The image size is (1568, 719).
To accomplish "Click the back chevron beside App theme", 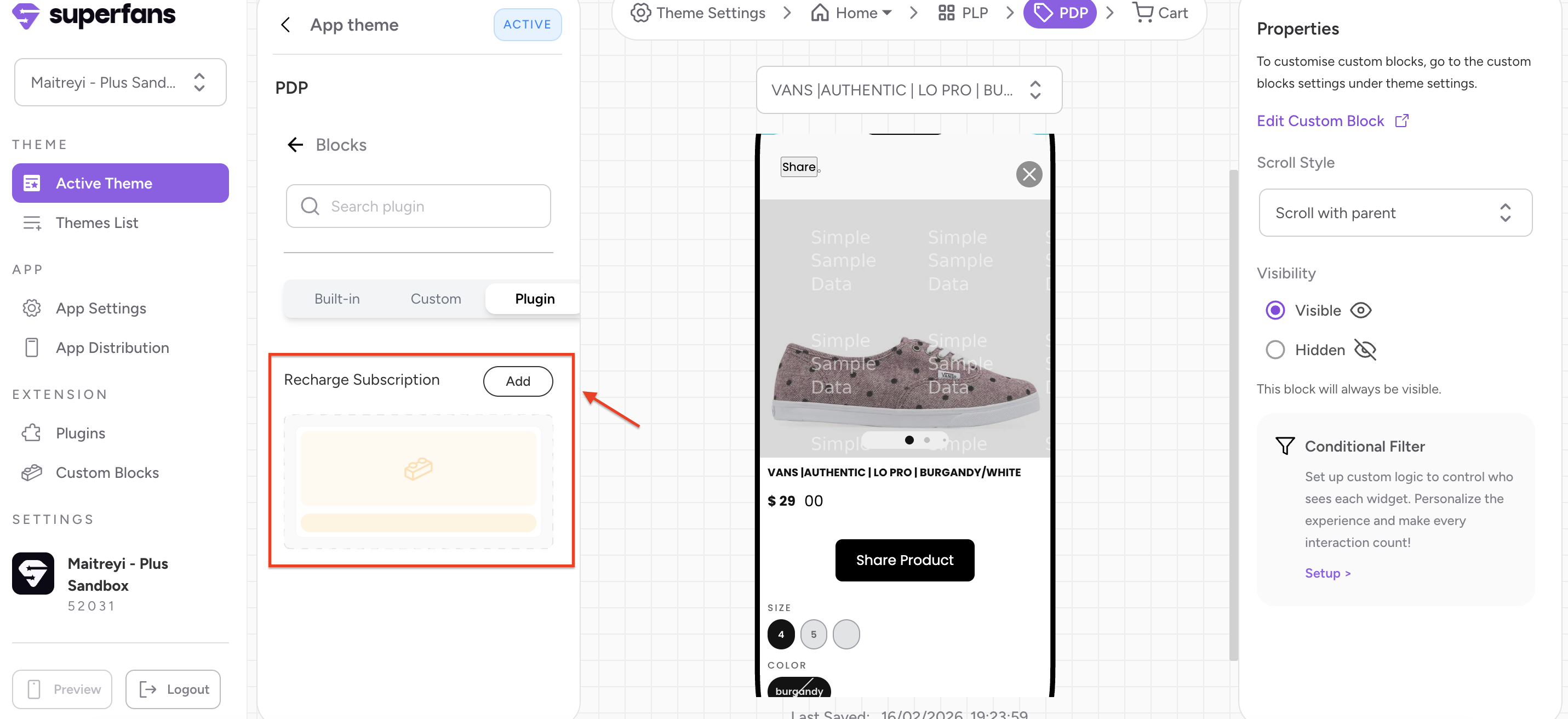I will point(285,25).
